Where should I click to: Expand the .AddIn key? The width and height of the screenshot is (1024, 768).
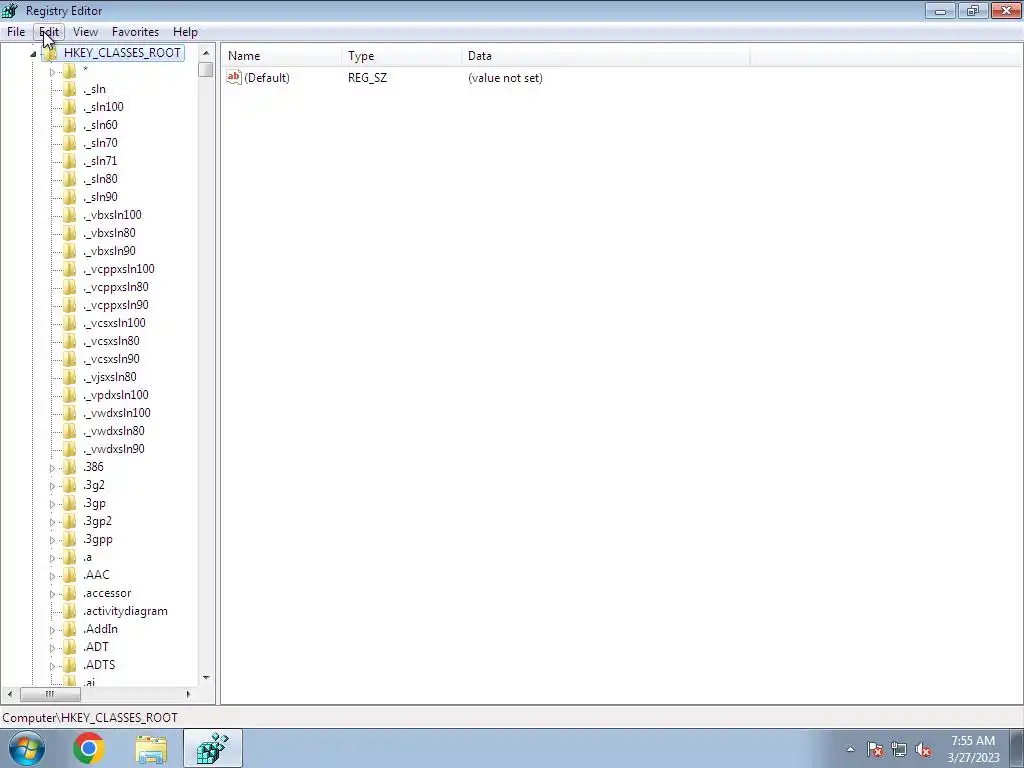click(52, 630)
